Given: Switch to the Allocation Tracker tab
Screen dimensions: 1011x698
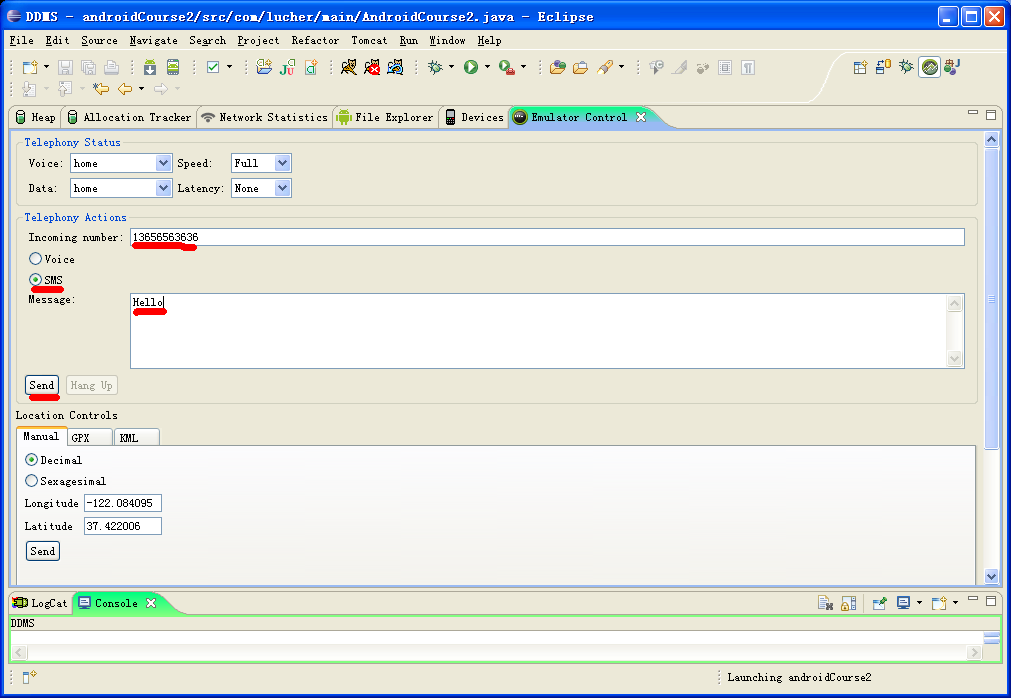Looking at the screenshot, I should pyautogui.click(x=129, y=117).
